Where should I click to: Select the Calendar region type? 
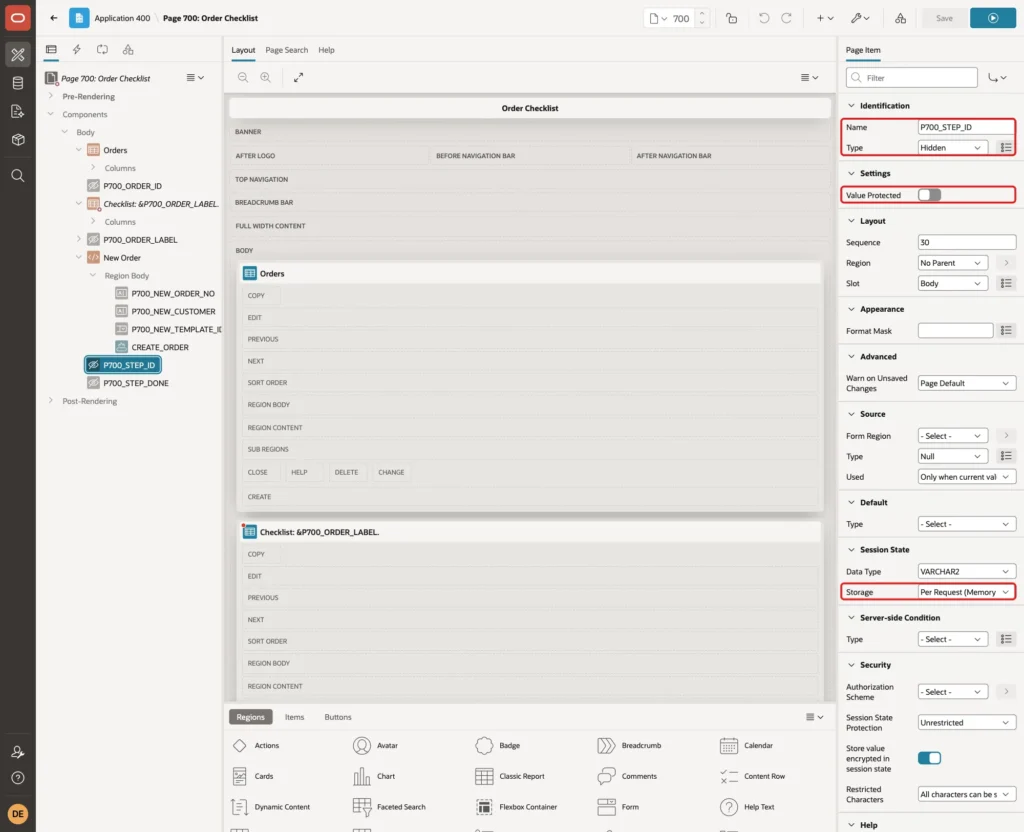pos(746,746)
